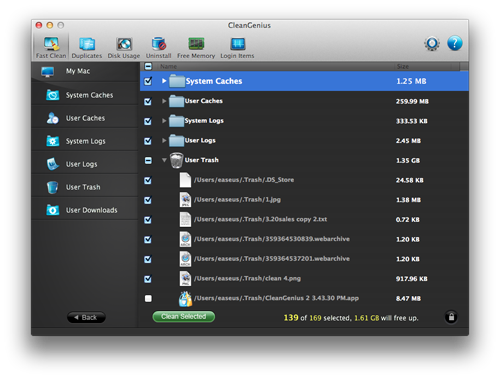The width and height of the screenshot is (500, 379).
Task: Open the Disk Usage tool
Action: pyautogui.click(x=124, y=47)
